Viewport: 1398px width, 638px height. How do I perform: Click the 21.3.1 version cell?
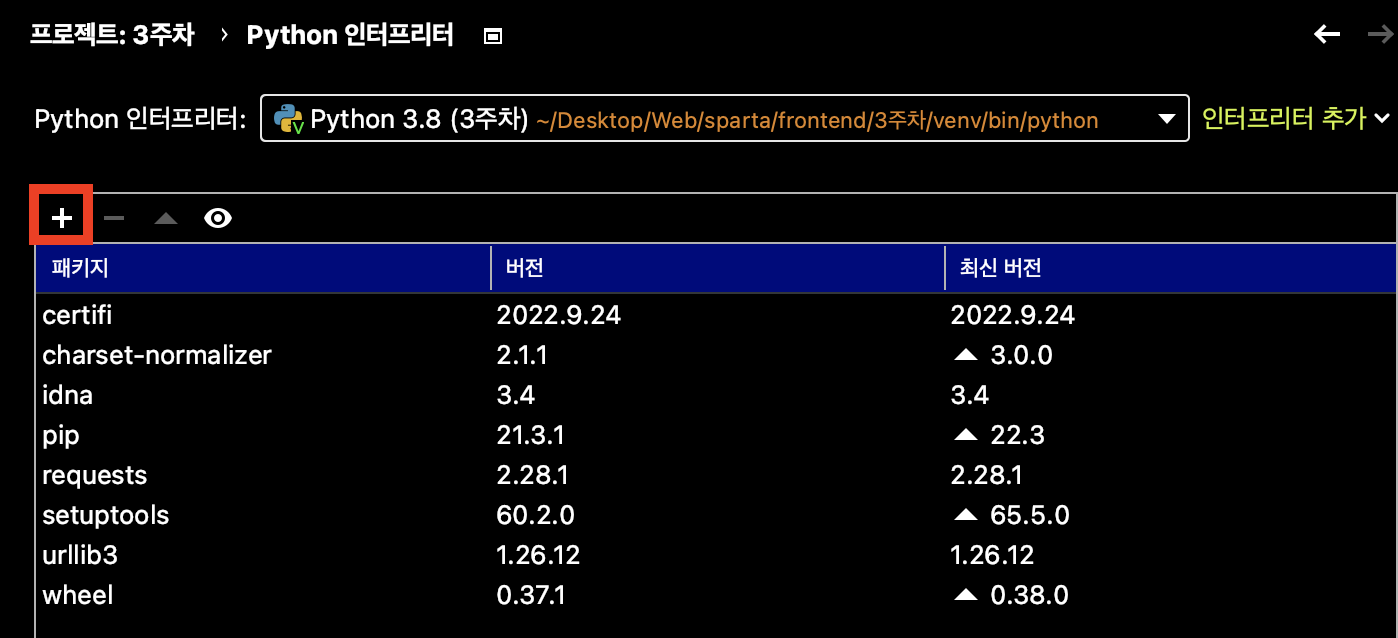click(533, 435)
